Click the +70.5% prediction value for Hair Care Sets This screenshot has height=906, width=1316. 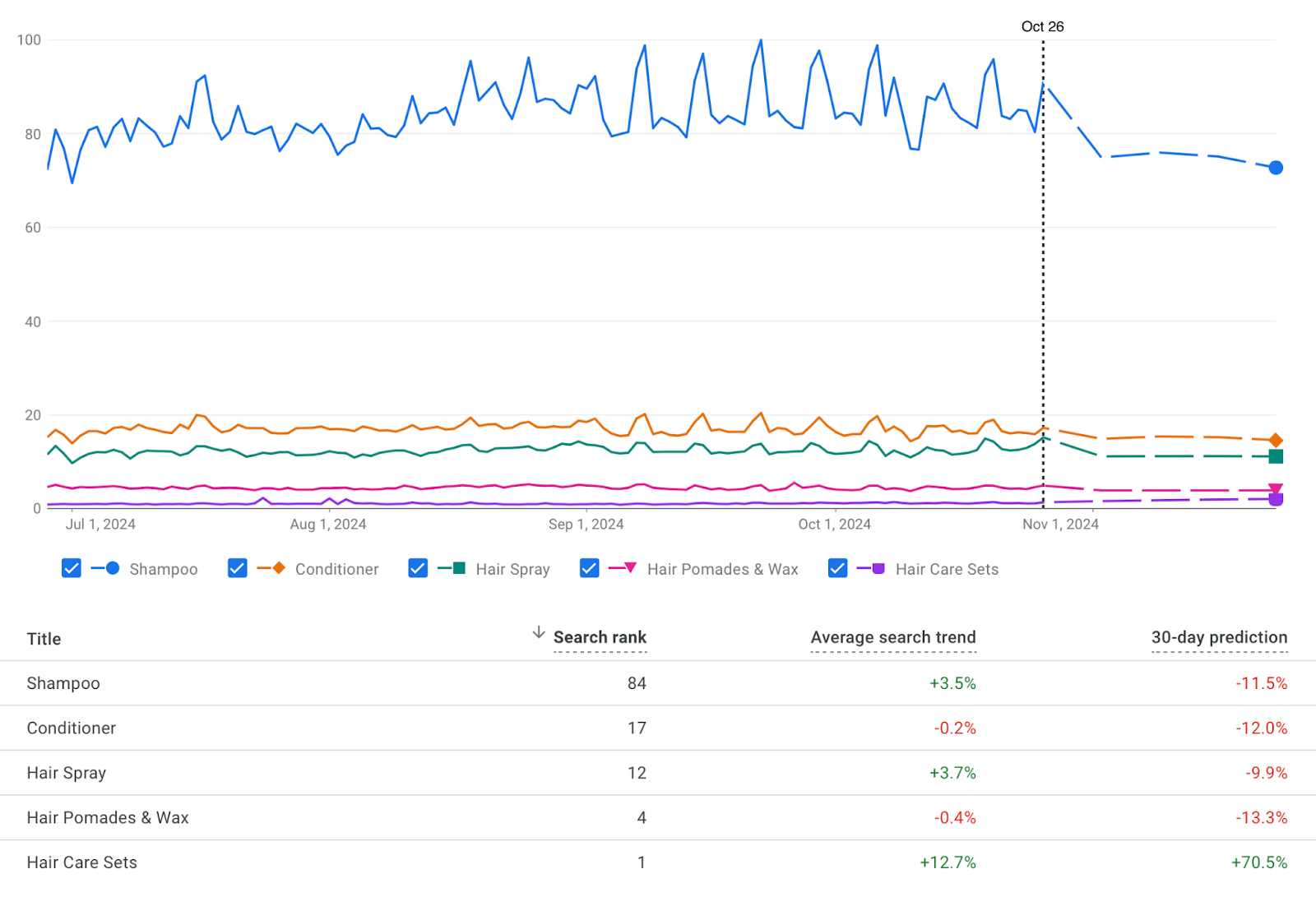(1258, 862)
